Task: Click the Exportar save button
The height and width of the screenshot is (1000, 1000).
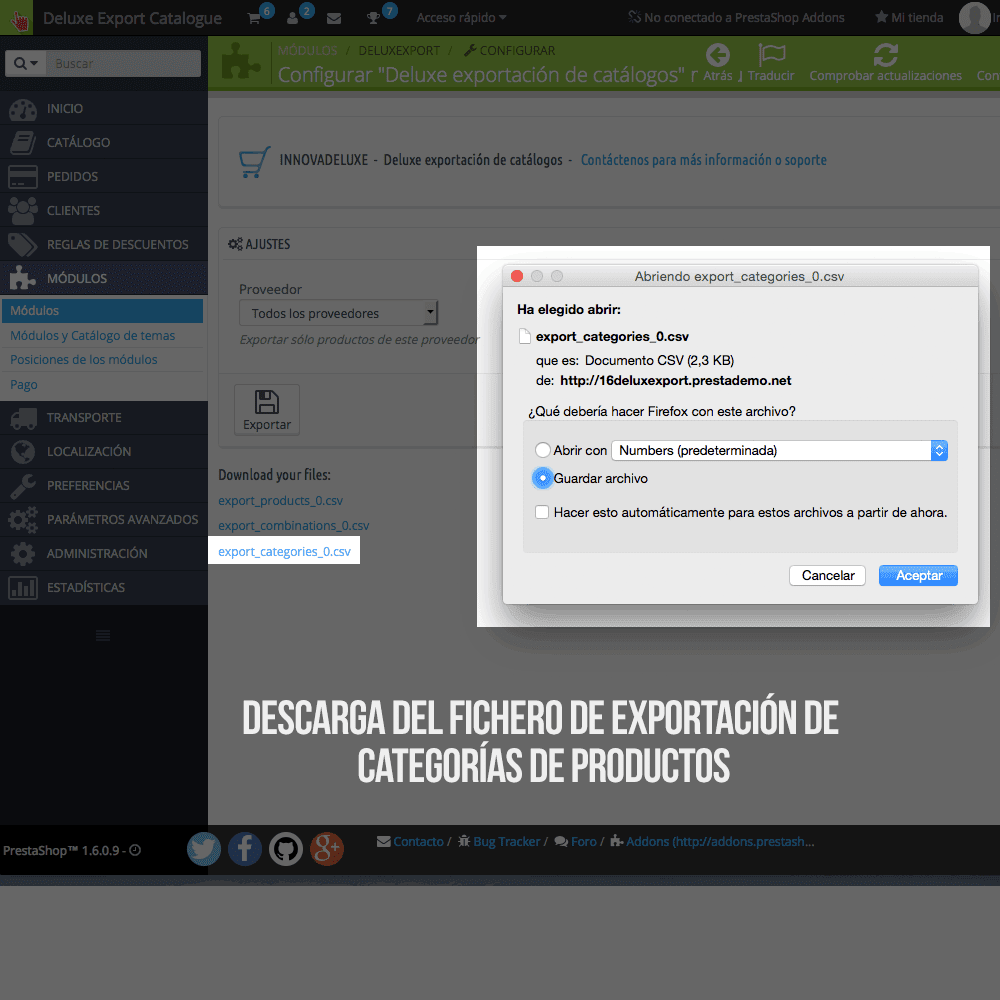Action: pos(267,410)
